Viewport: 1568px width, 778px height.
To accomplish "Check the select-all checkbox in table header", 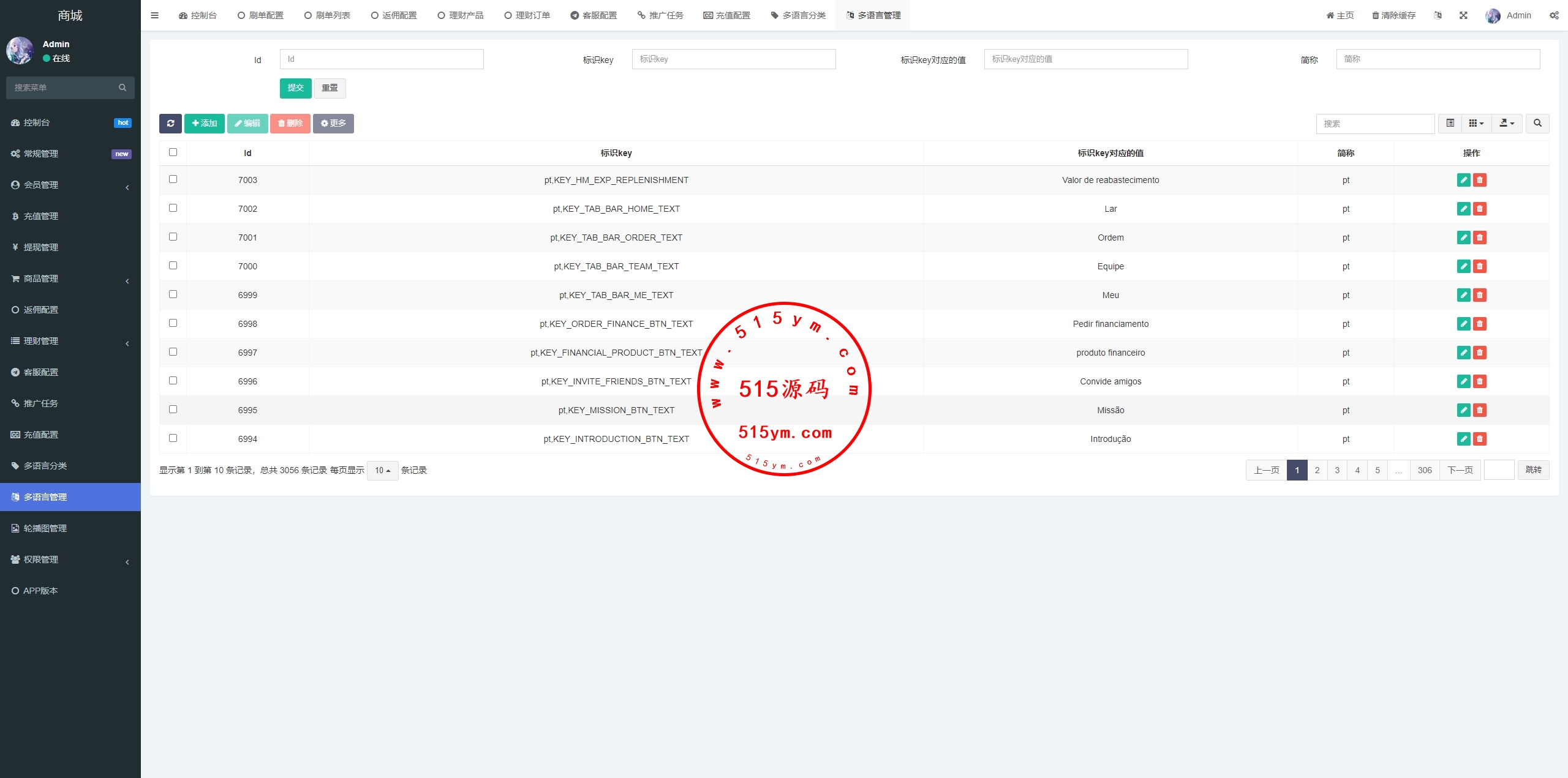I will pyautogui.click(x=173, y=152).
